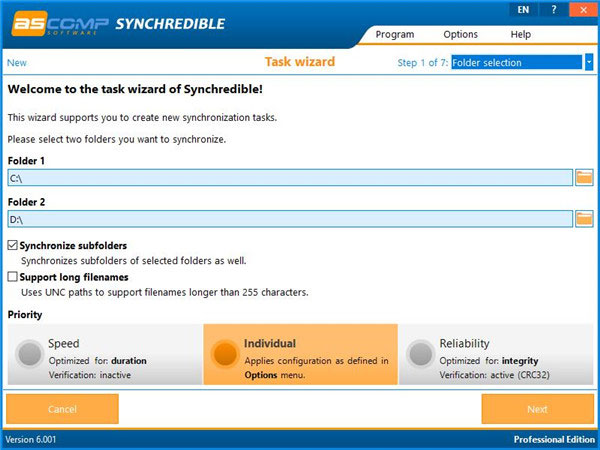Open the Program menu
This screenshot has width=600, height=450.
pyautogui.click(x=395, y=34)
